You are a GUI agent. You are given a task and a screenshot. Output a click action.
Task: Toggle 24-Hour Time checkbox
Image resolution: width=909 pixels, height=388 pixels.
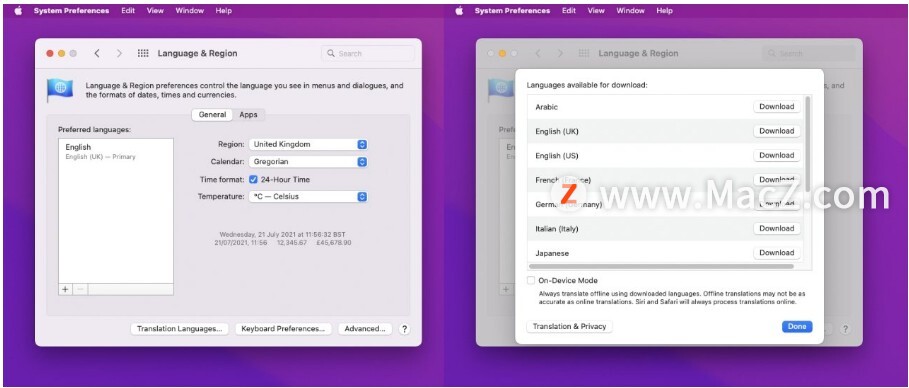[253, 180]
